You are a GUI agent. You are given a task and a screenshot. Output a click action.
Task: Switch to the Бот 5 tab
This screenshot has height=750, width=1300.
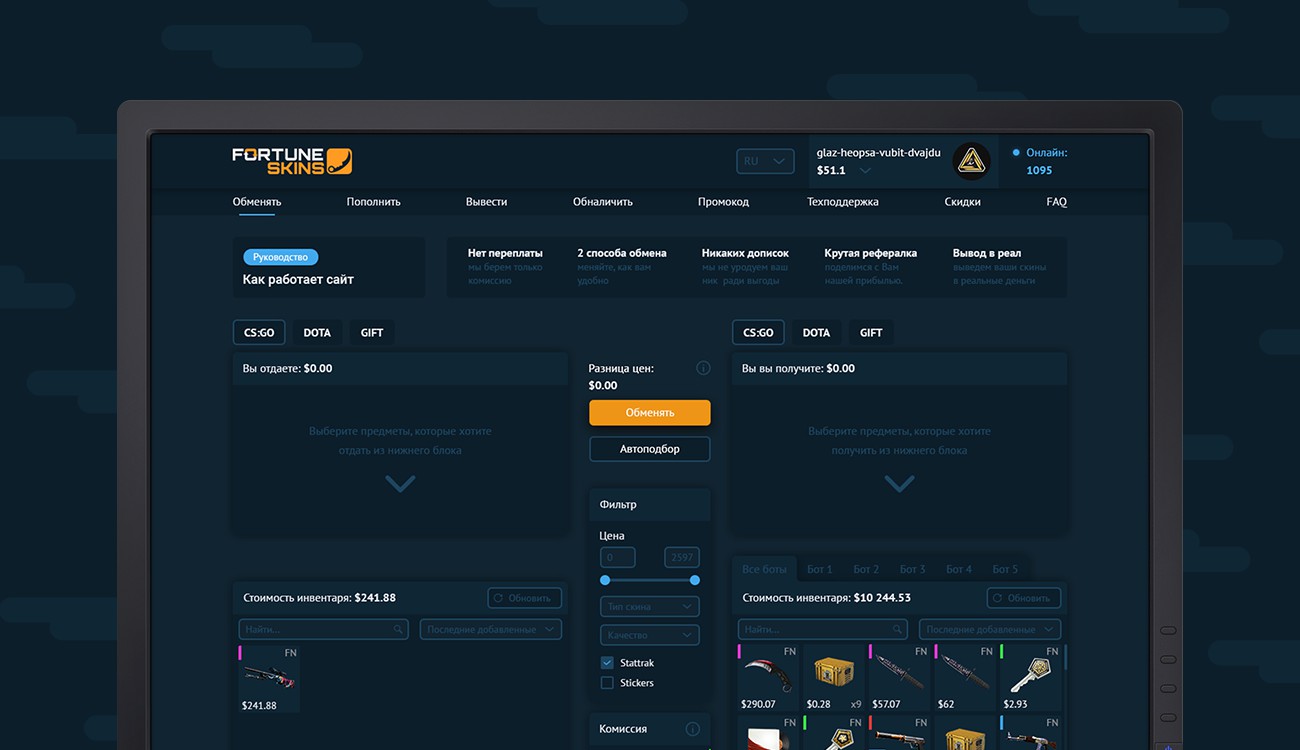tap(1005, 569)
